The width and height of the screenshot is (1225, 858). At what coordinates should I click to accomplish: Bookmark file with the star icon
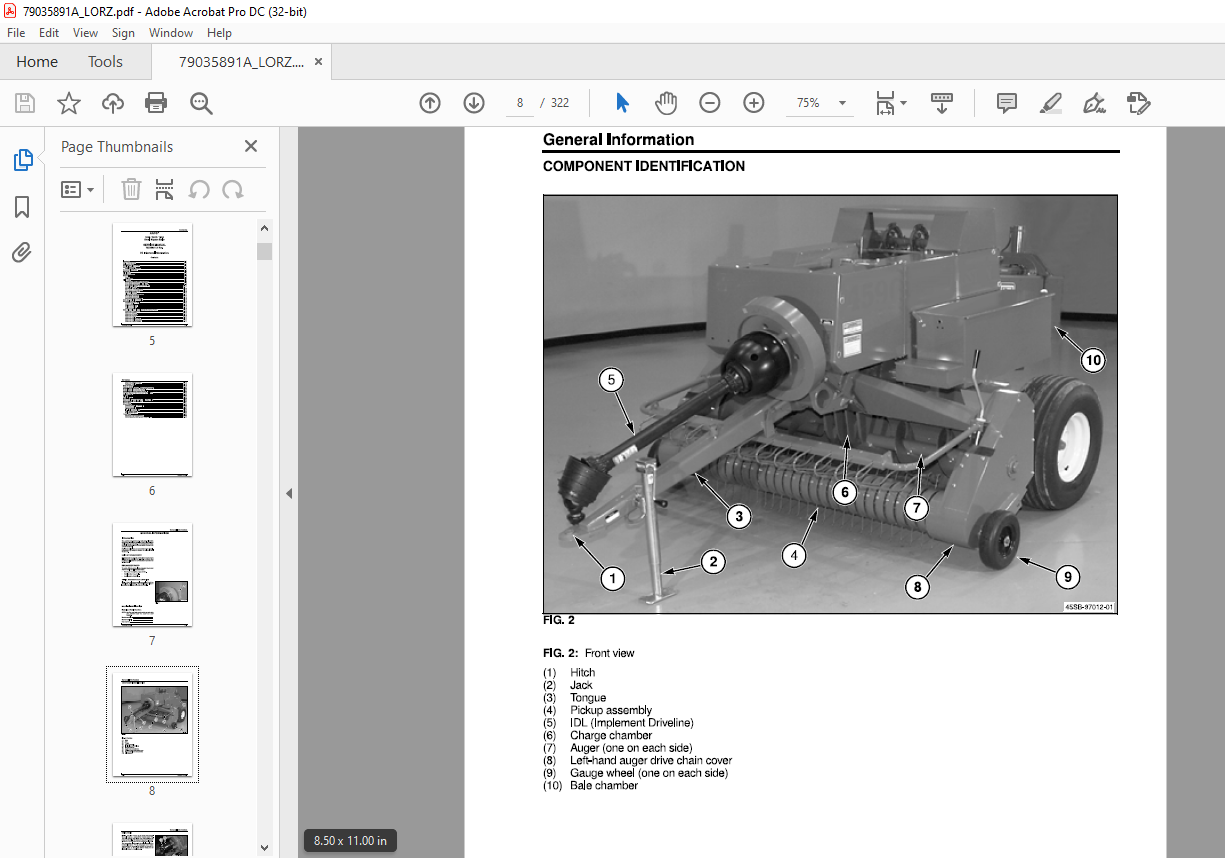[68, 103]
